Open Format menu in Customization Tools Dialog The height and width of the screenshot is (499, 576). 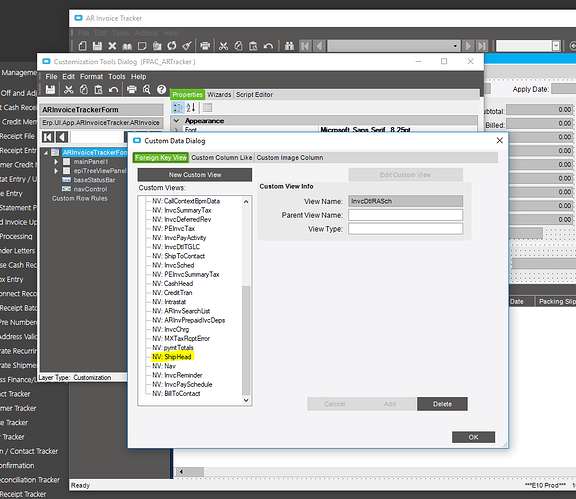click(91, 76)
